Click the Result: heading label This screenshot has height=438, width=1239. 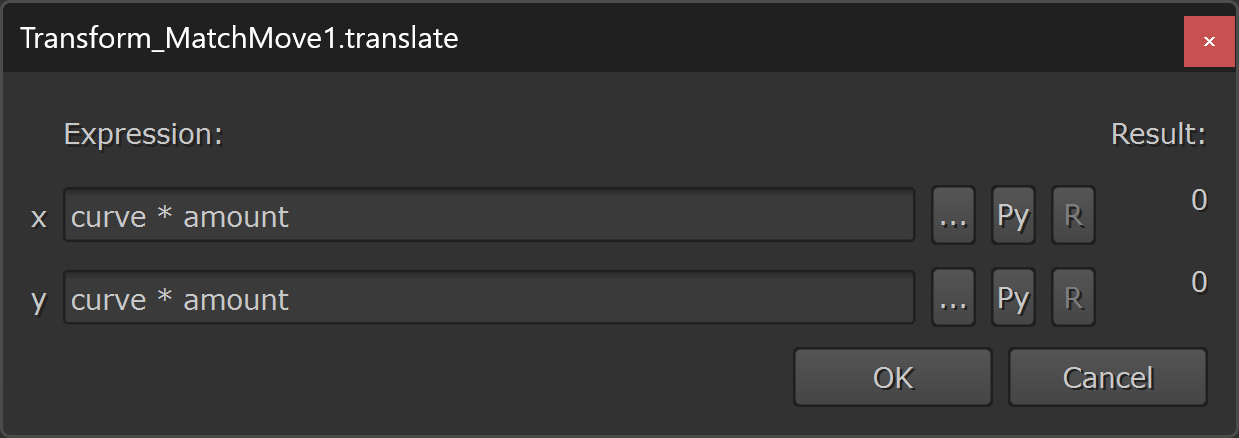[x=1158, y=134]
